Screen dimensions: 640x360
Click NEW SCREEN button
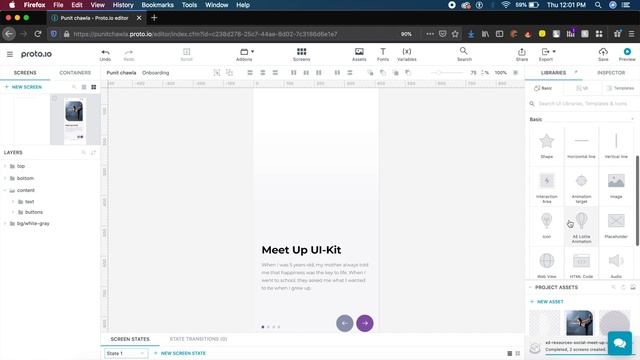tap(23, 87)
